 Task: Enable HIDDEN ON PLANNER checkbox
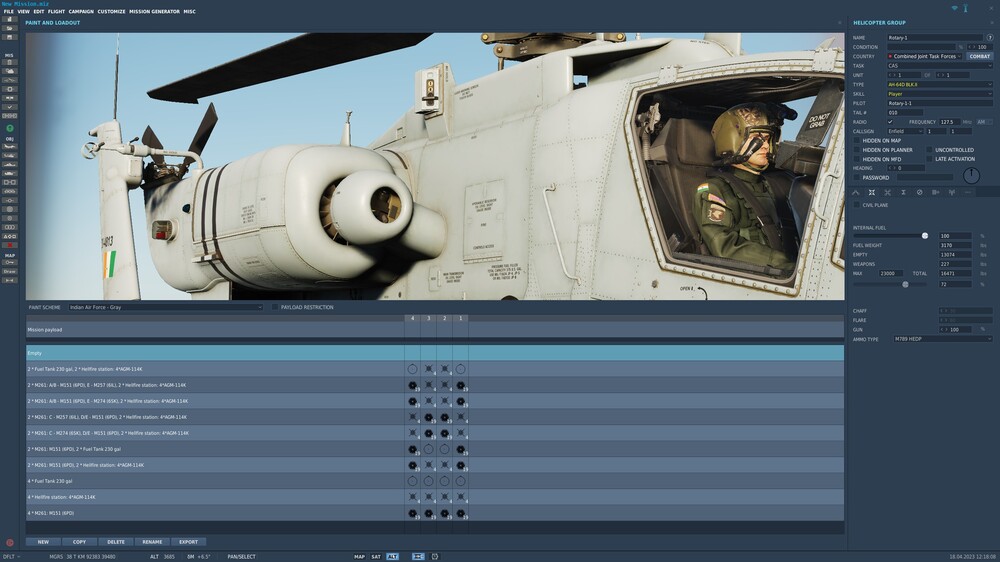857,150
